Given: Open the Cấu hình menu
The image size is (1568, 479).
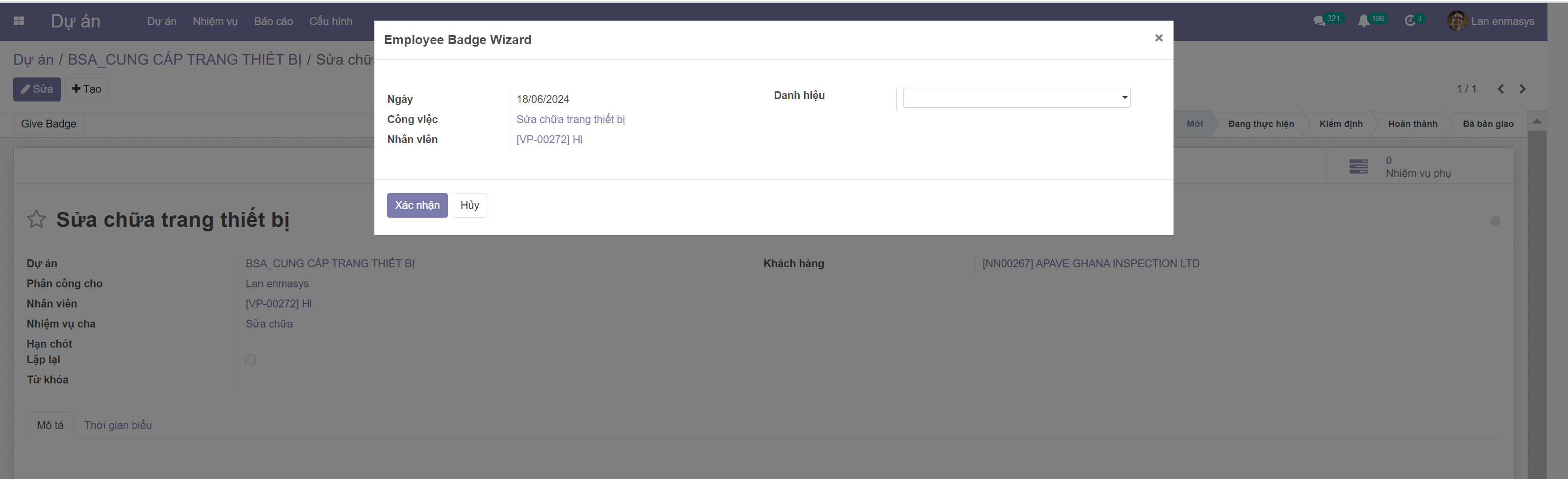Looking at the screenshot, I should click(331, 22).
